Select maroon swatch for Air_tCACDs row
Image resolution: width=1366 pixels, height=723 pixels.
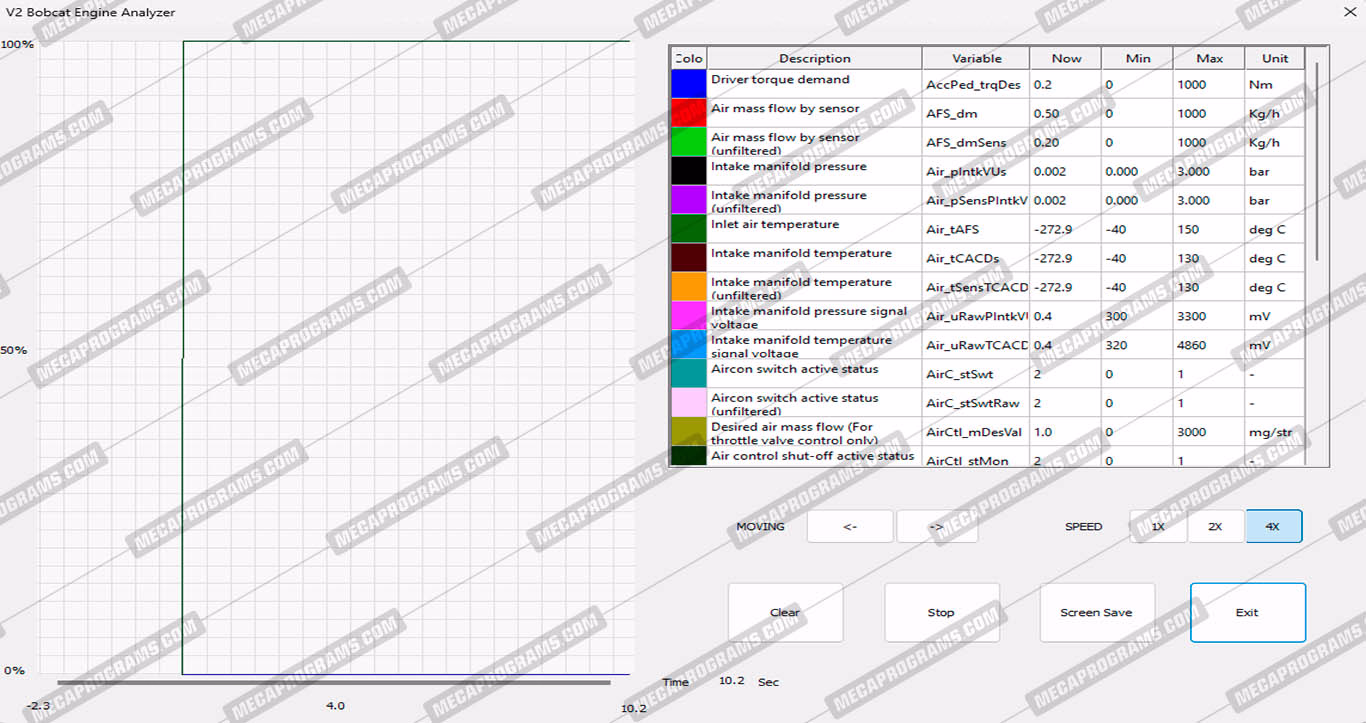688,258
